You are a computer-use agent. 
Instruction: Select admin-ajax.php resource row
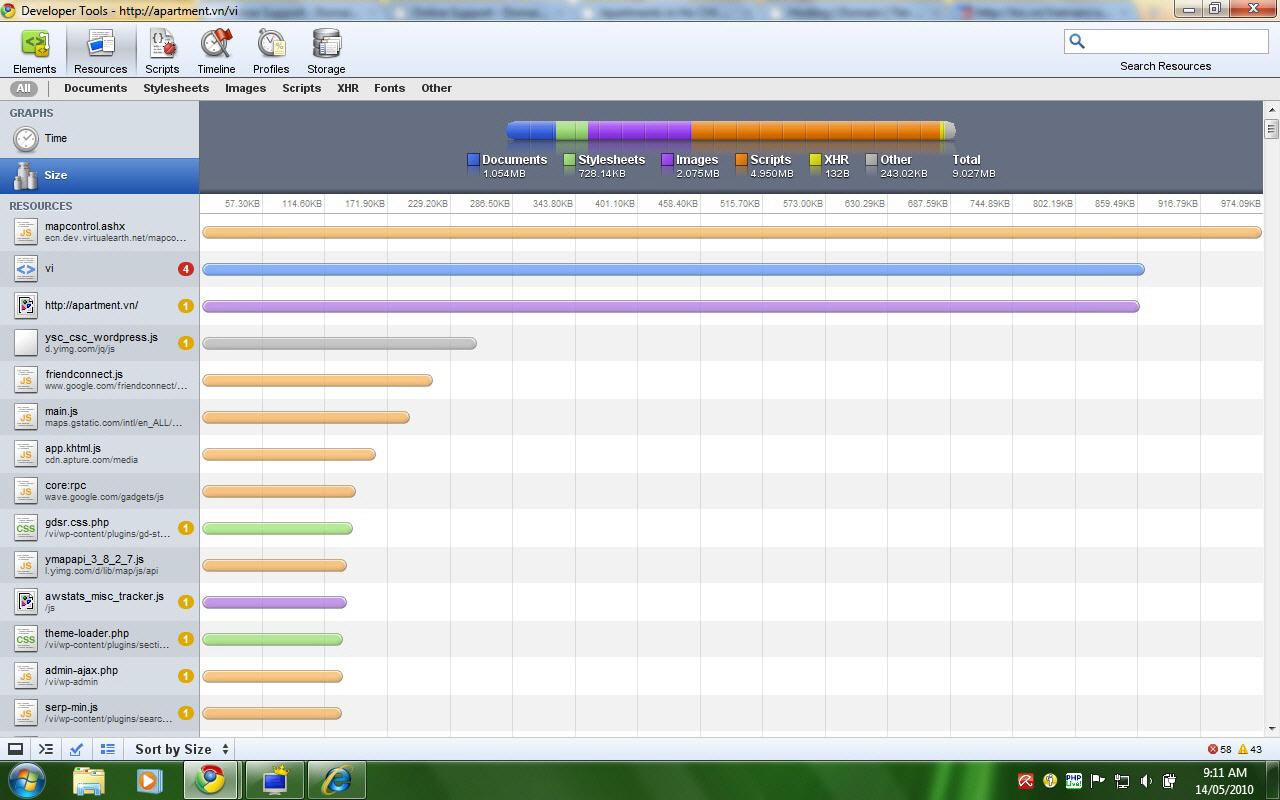pyautogui.click(x=100, y=676)
